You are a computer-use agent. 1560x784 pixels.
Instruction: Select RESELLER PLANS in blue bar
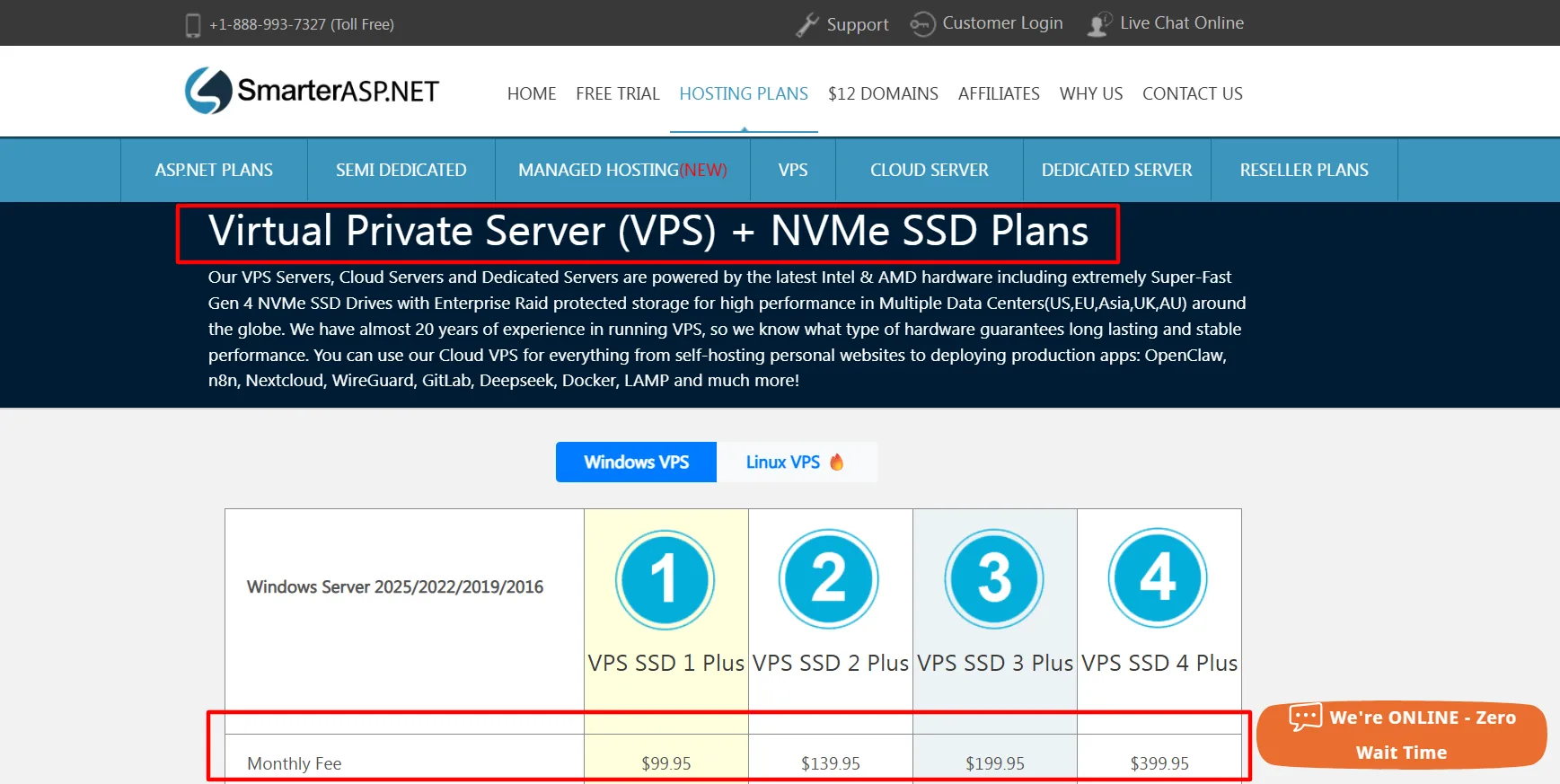coord(1304,170)
